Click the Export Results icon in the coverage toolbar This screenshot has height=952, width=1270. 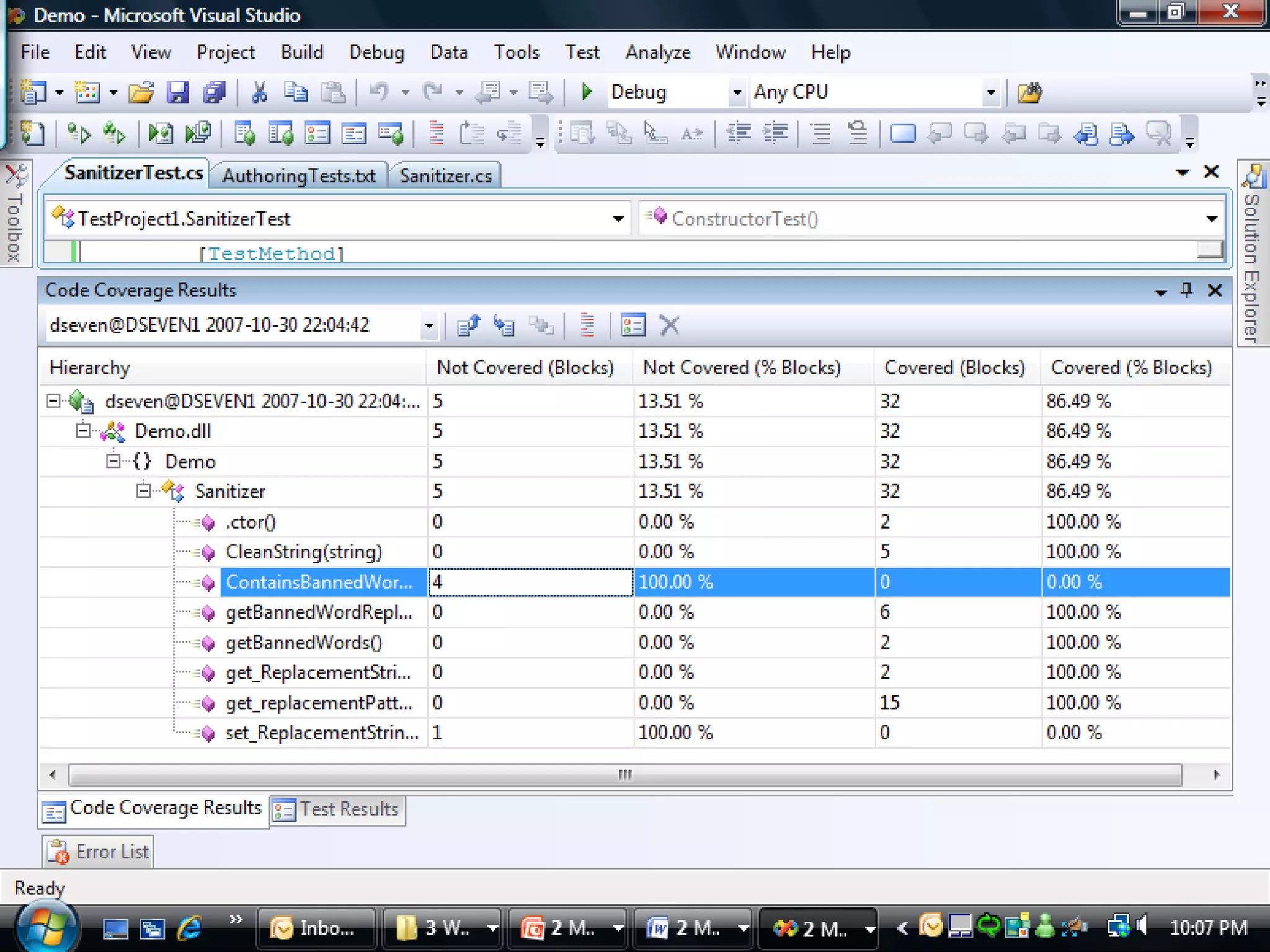[x=468, y=325]
